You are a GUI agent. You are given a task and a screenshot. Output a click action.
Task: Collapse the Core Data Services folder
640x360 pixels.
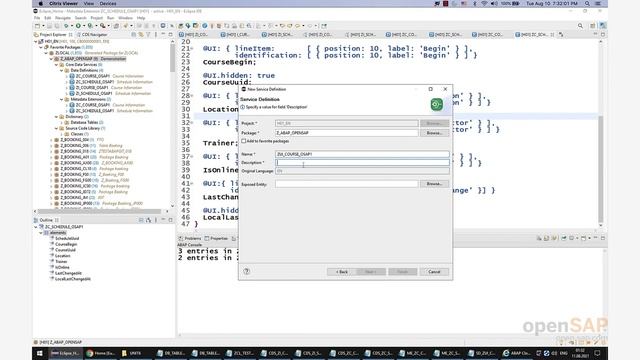(x=57, y=64)
